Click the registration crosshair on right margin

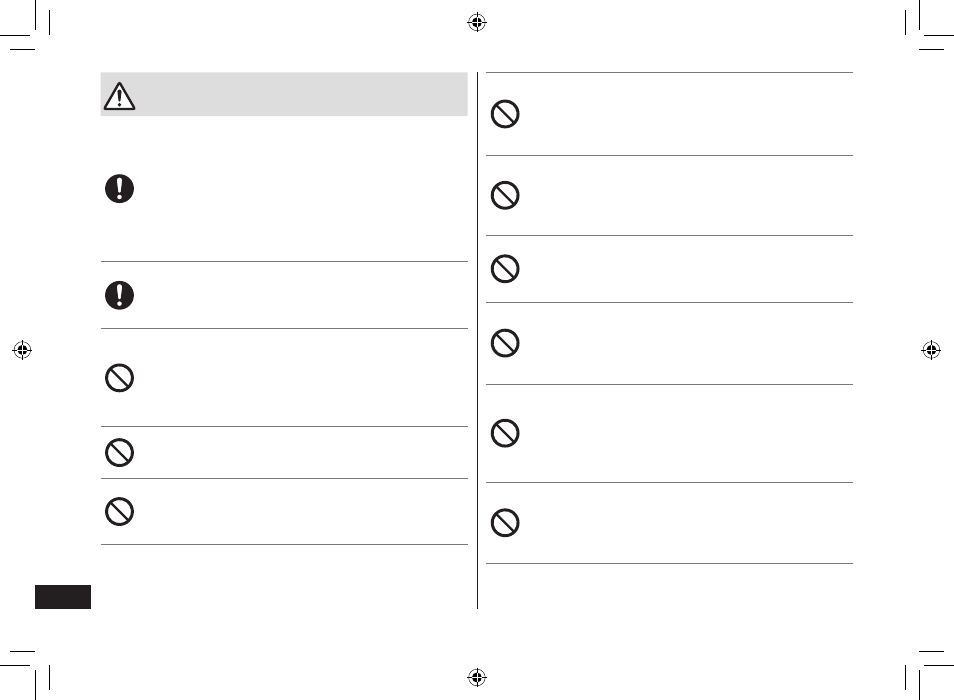coord(931,350)
